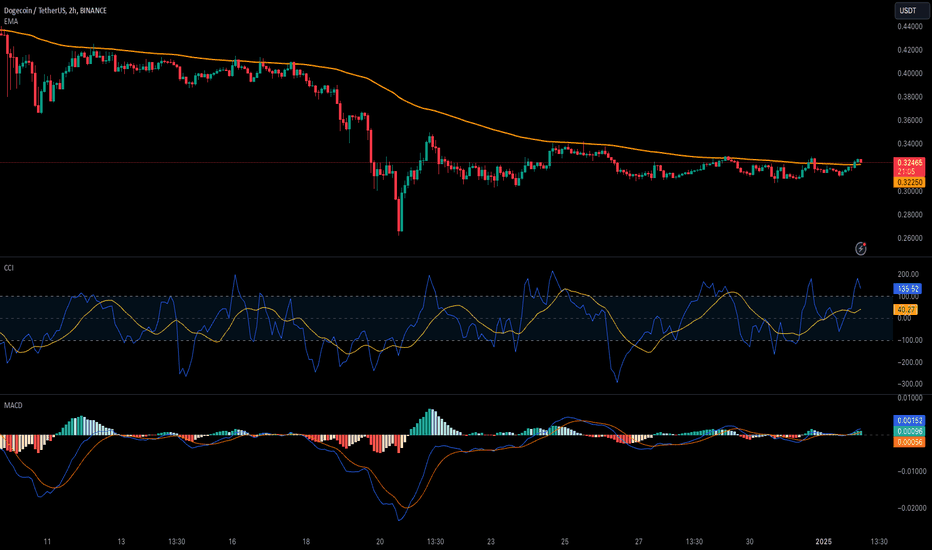Click the -300.00 CCI scale label
Screen dimensions: 932x550
click(x=908, y=384)
